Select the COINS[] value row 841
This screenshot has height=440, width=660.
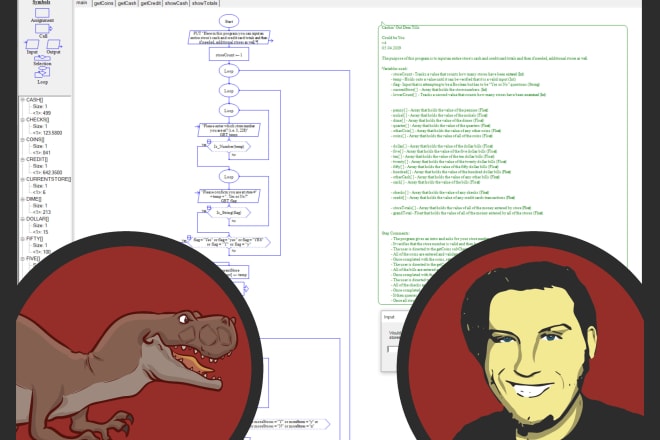(x=42, y=153)
